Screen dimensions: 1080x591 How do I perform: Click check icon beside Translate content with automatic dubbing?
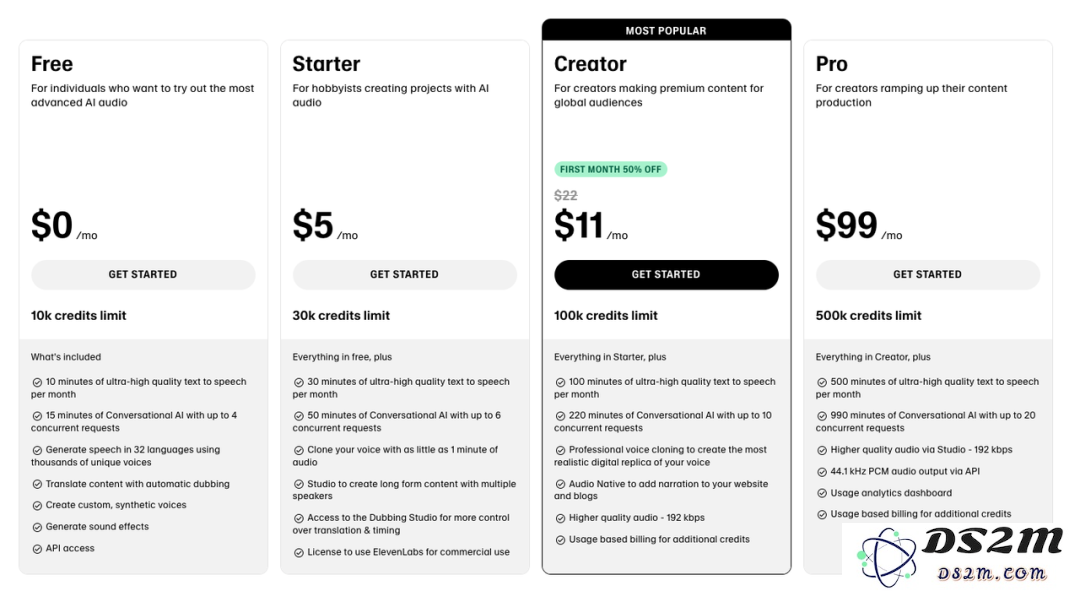[x=37, y=485]
